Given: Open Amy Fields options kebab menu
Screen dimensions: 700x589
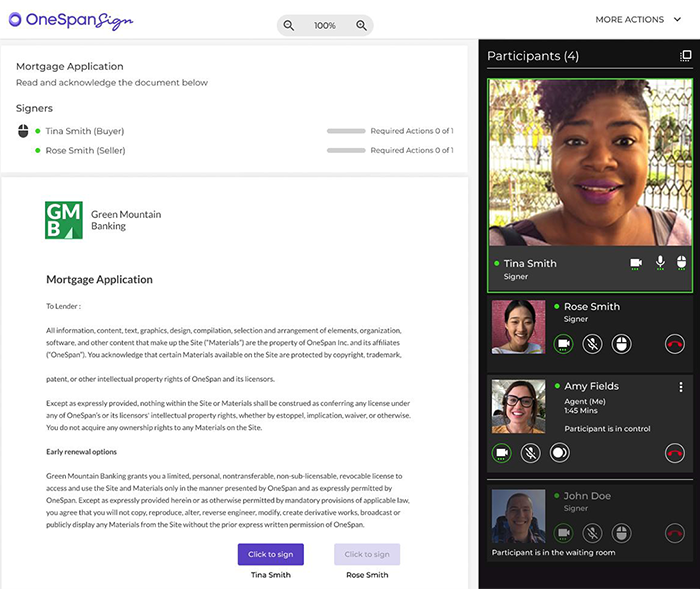Looking at the screenshot, I should click(x=681, y=387).
